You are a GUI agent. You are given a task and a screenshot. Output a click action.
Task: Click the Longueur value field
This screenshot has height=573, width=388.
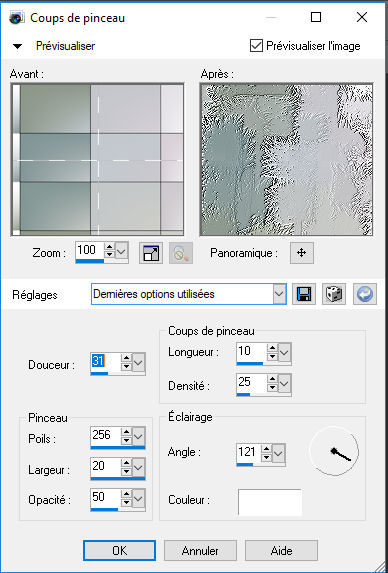(251, 352)
